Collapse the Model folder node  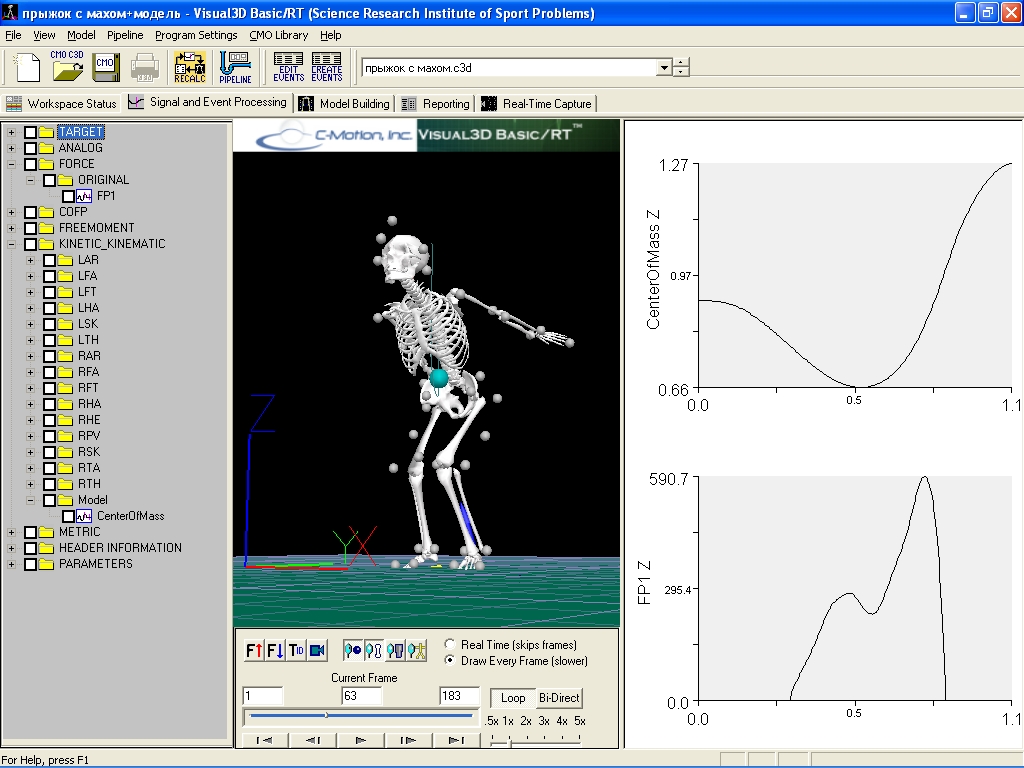pyautogui.click(x=30, y=500)
